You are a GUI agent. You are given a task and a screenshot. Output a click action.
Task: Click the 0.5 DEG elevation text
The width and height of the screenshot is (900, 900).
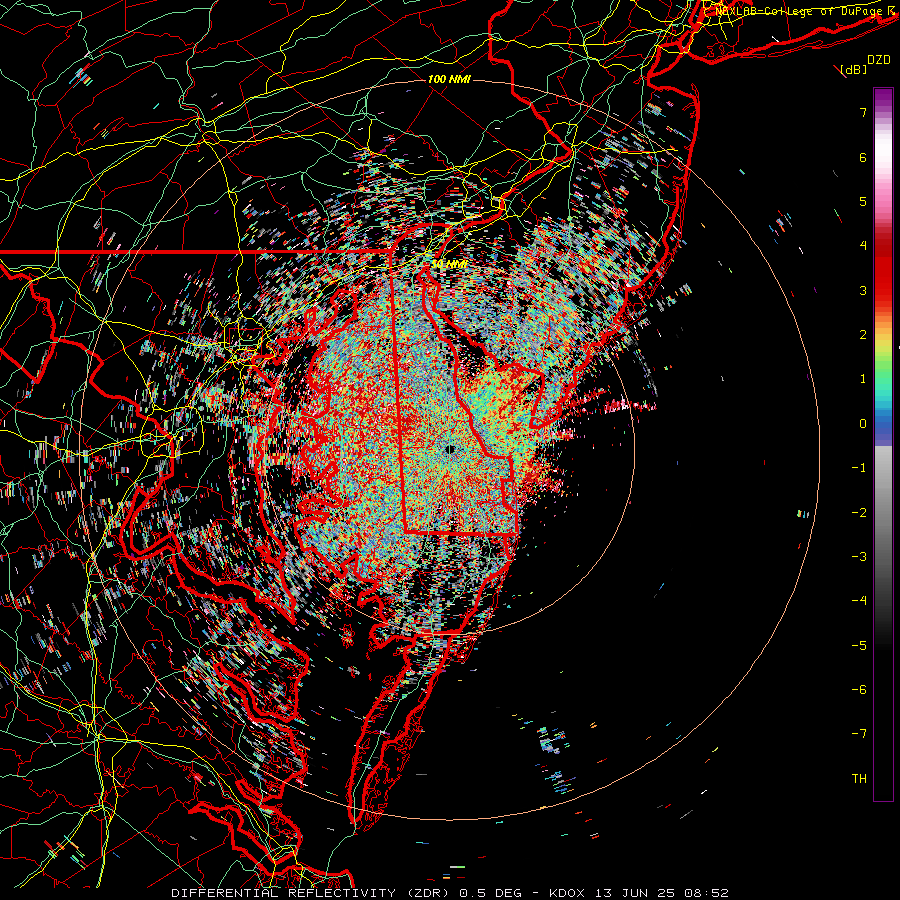[490, 893]
